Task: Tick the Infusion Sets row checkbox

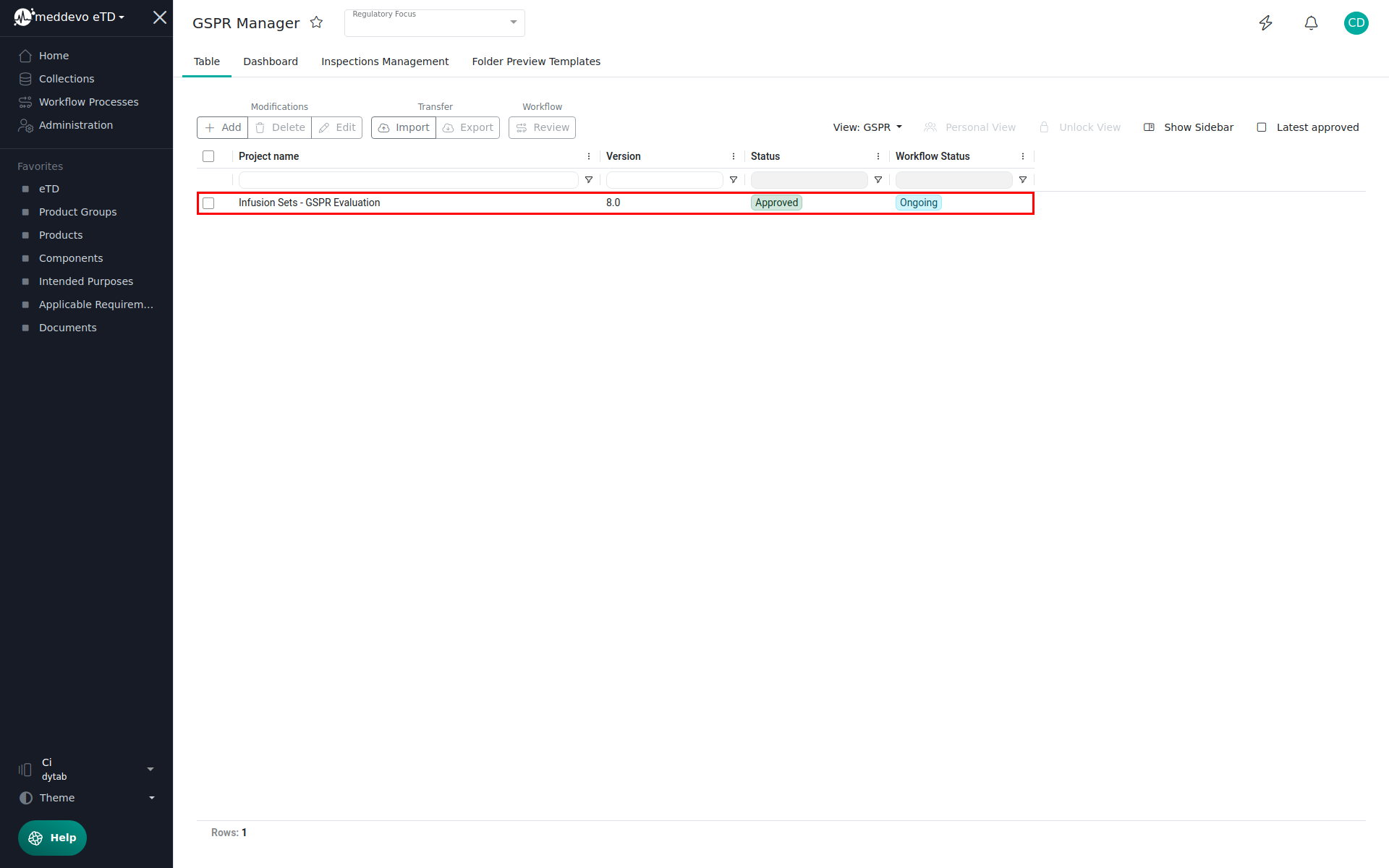Action: (208, 203)
